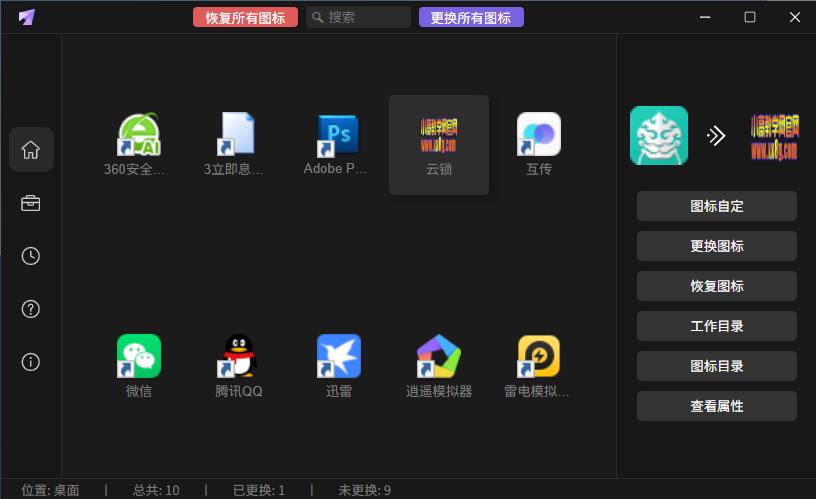Viewport: 816px width, 499px height.
Task: Open the toolbox icon in sidebar
Action: coord(31,203)
